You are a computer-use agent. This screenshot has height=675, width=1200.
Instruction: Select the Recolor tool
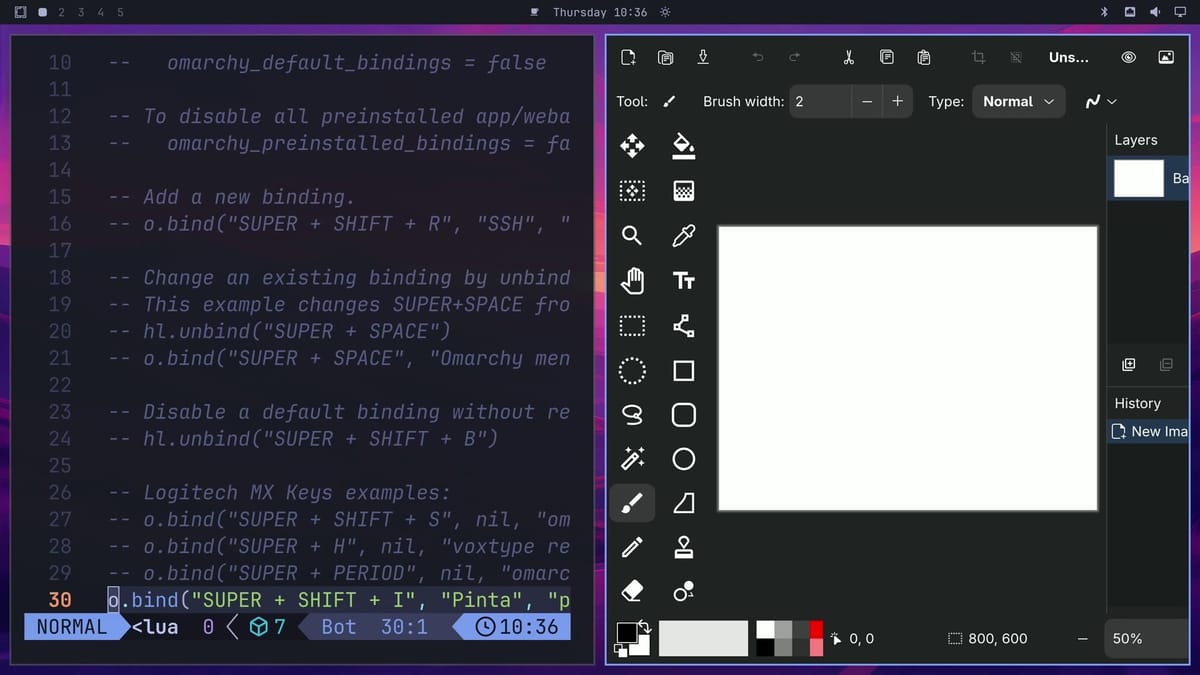point(684,592)
